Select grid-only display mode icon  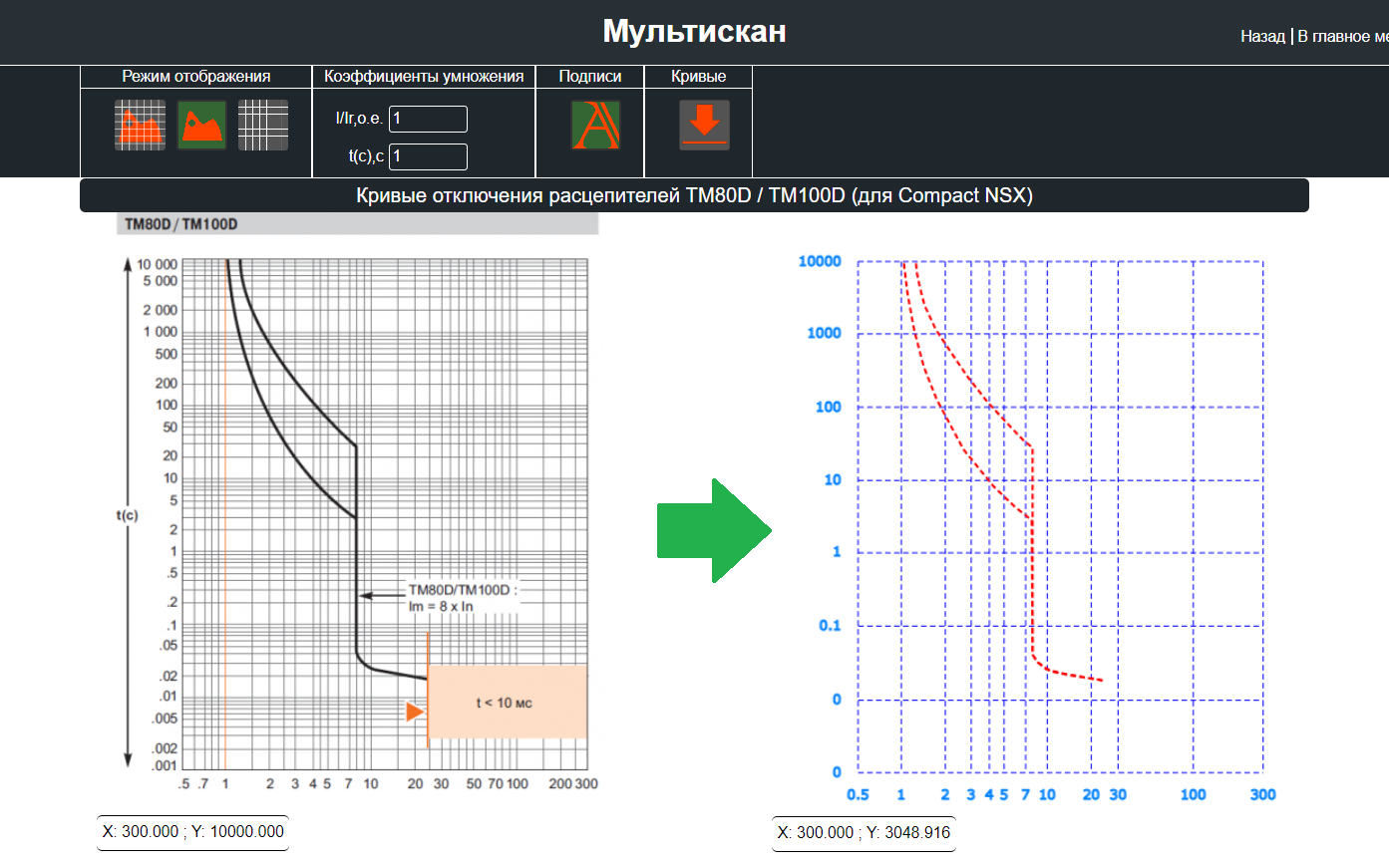point(263,125)
